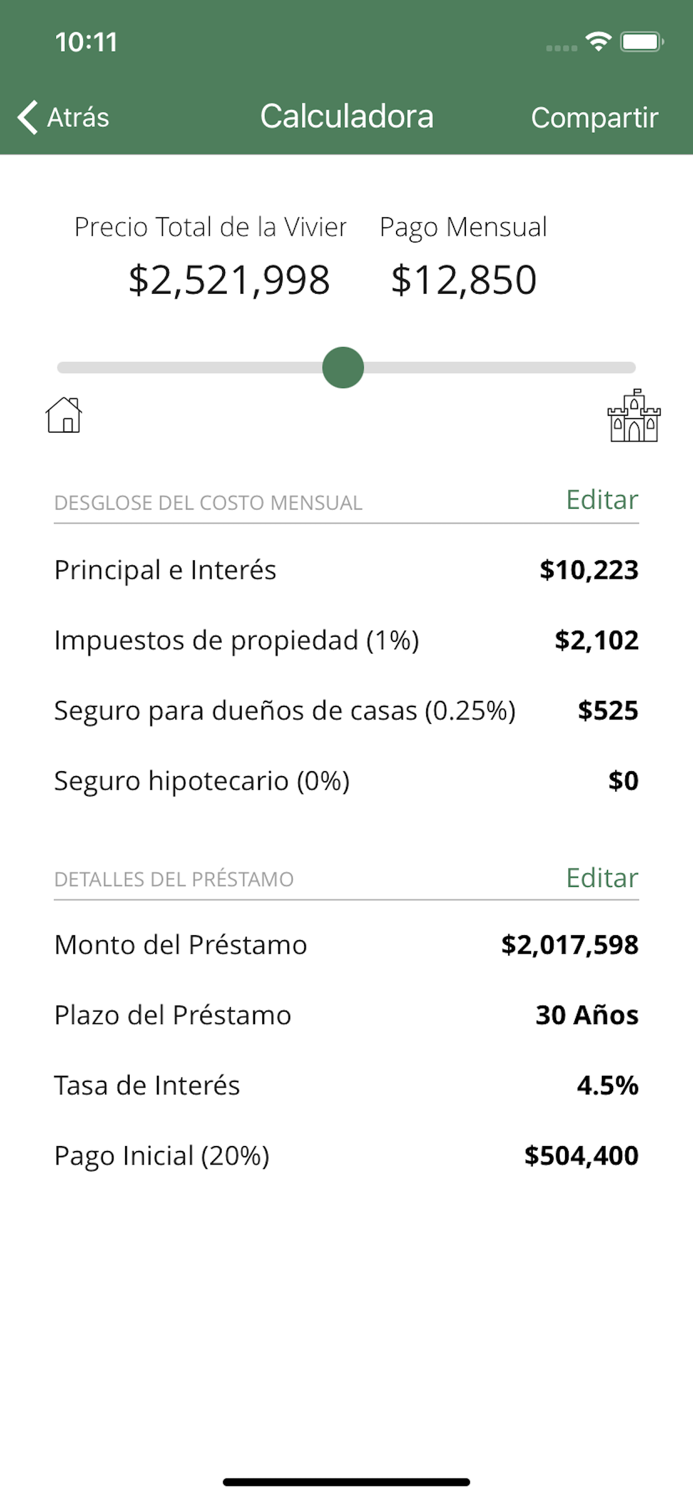
Task: Tap the cellular signal dots in the status bar
Action: (x=561, y=44)
